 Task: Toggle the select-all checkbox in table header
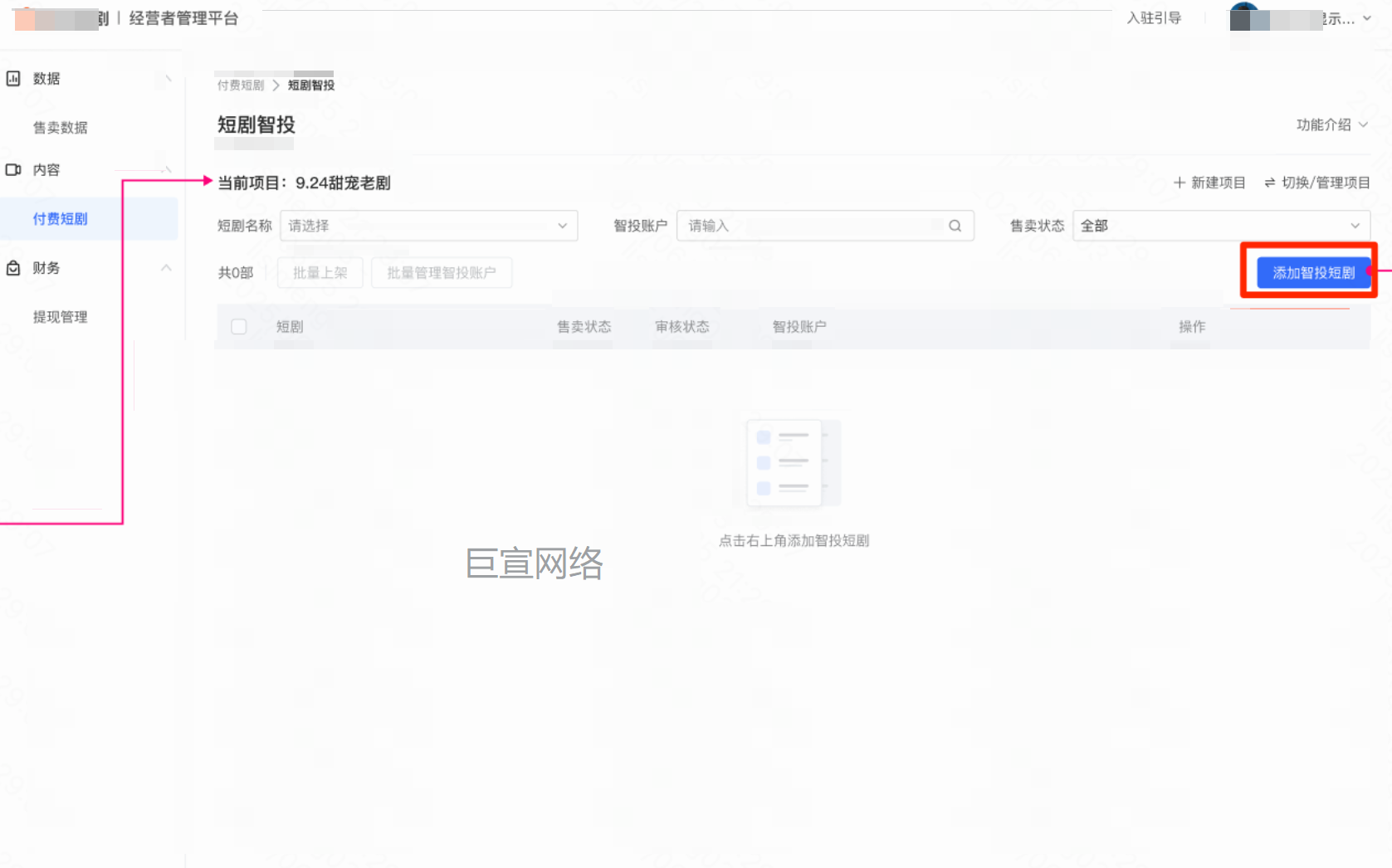[x=239, y=326]
